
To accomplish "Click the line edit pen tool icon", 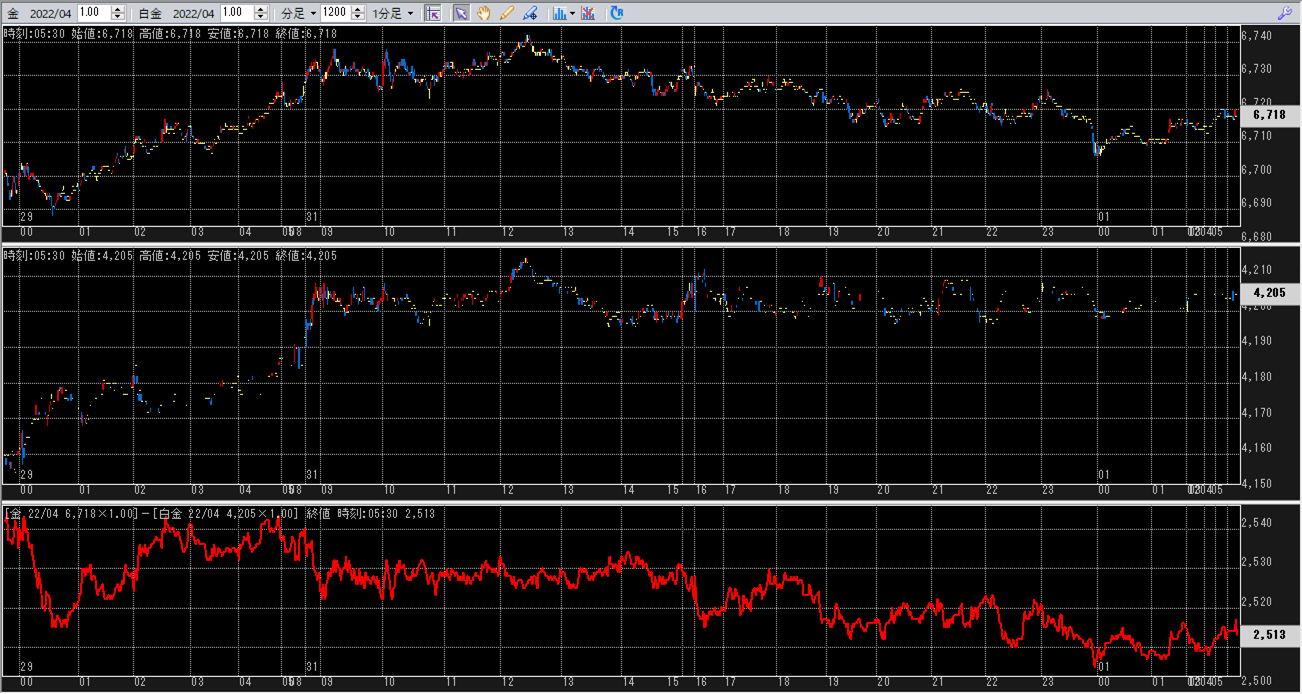I will 530,13.
